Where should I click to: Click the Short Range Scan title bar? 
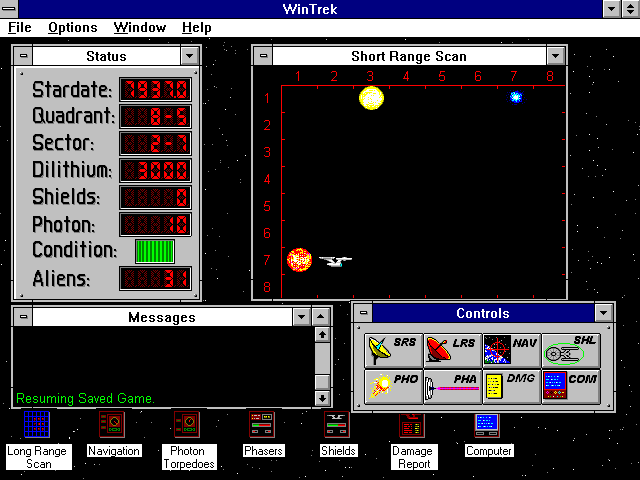[x=409, y=56]
